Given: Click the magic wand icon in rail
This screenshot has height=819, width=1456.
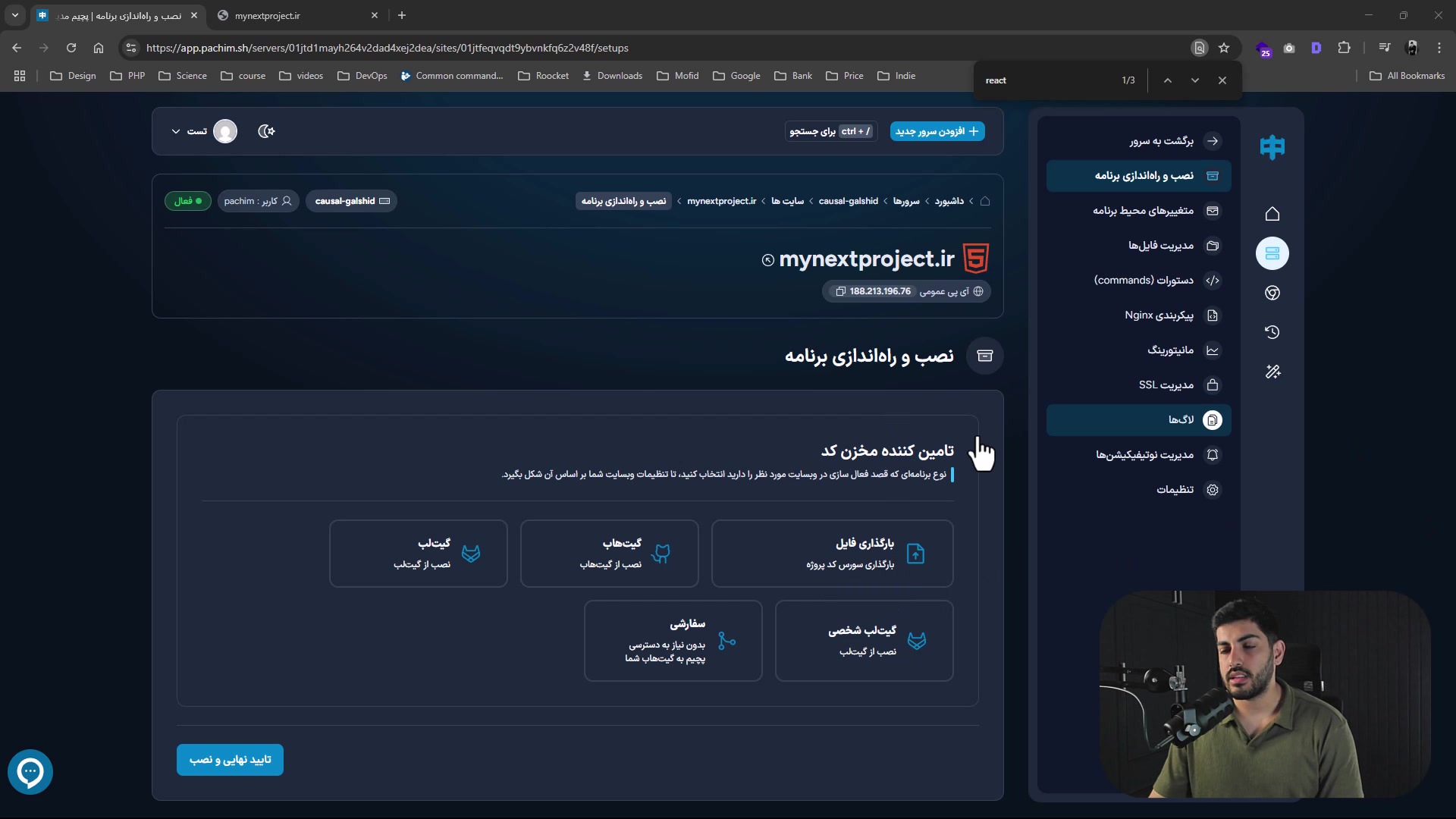Looking at the screenshot, I should [x=1272, y=372].
